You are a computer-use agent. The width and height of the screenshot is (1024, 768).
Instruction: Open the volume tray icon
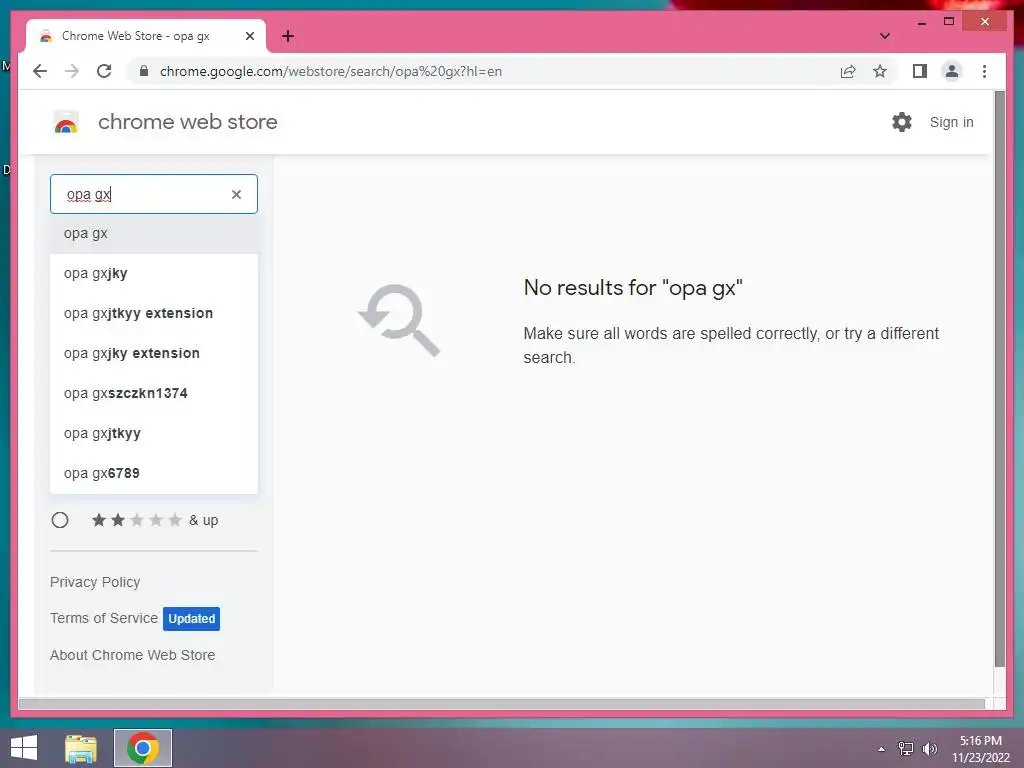point(929,749)
